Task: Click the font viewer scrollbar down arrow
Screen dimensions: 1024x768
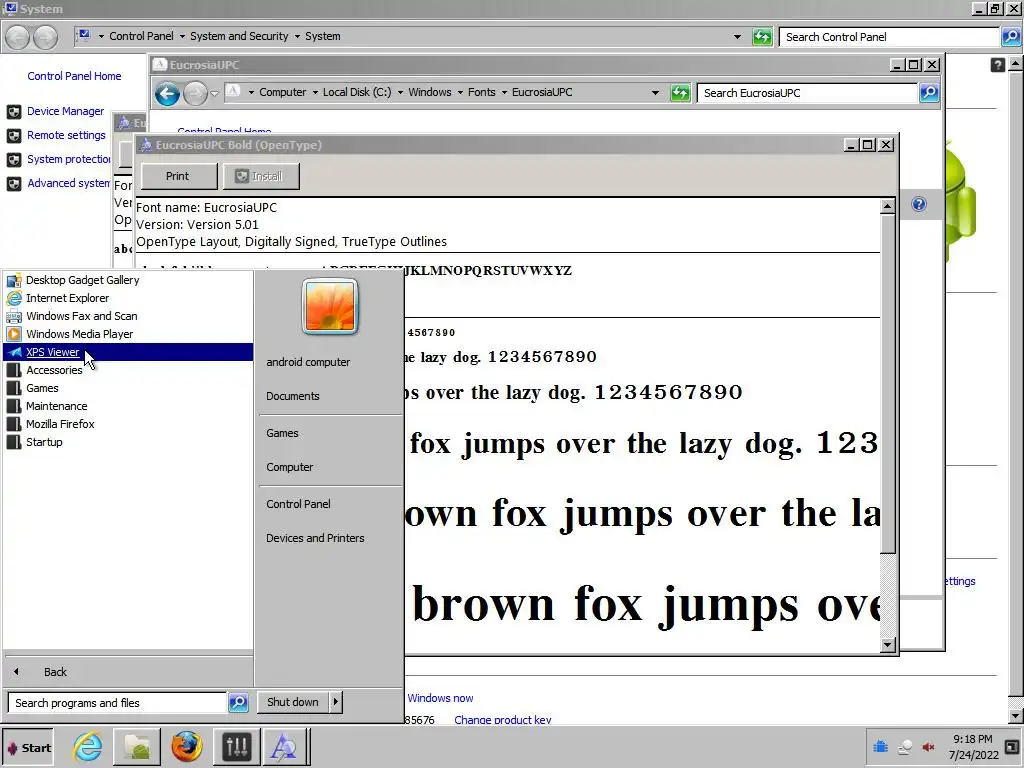Action: point(887,645)
